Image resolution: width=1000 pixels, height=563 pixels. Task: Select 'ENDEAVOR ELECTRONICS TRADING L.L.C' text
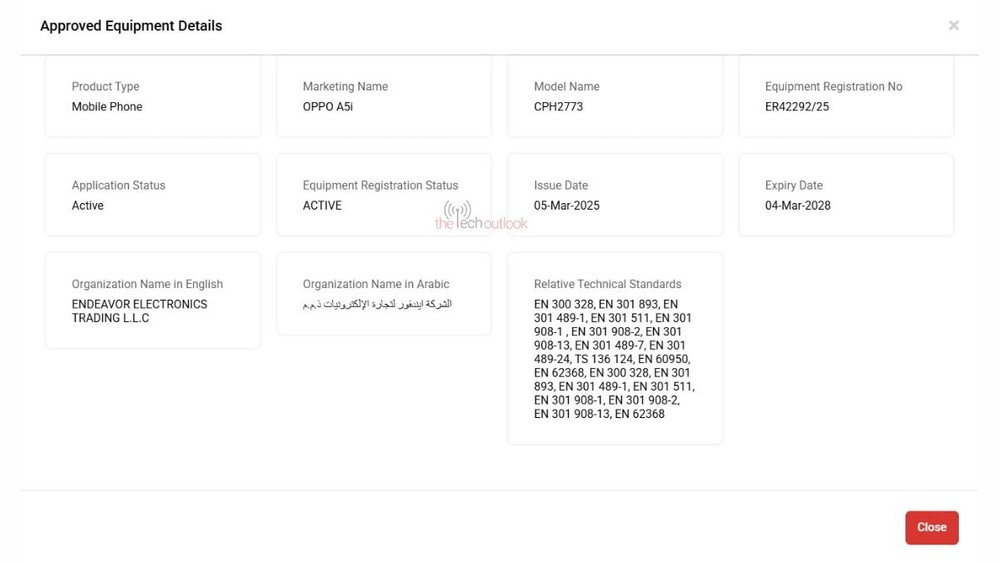click(139, 311)
